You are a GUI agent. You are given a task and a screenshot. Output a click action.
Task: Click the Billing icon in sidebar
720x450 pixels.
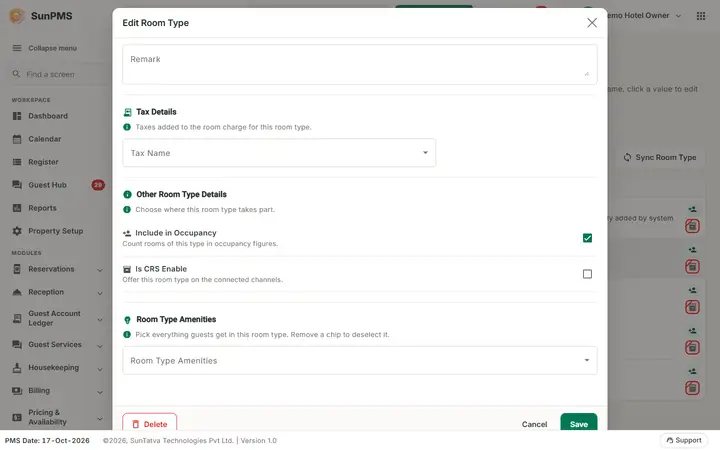(17, 391)
